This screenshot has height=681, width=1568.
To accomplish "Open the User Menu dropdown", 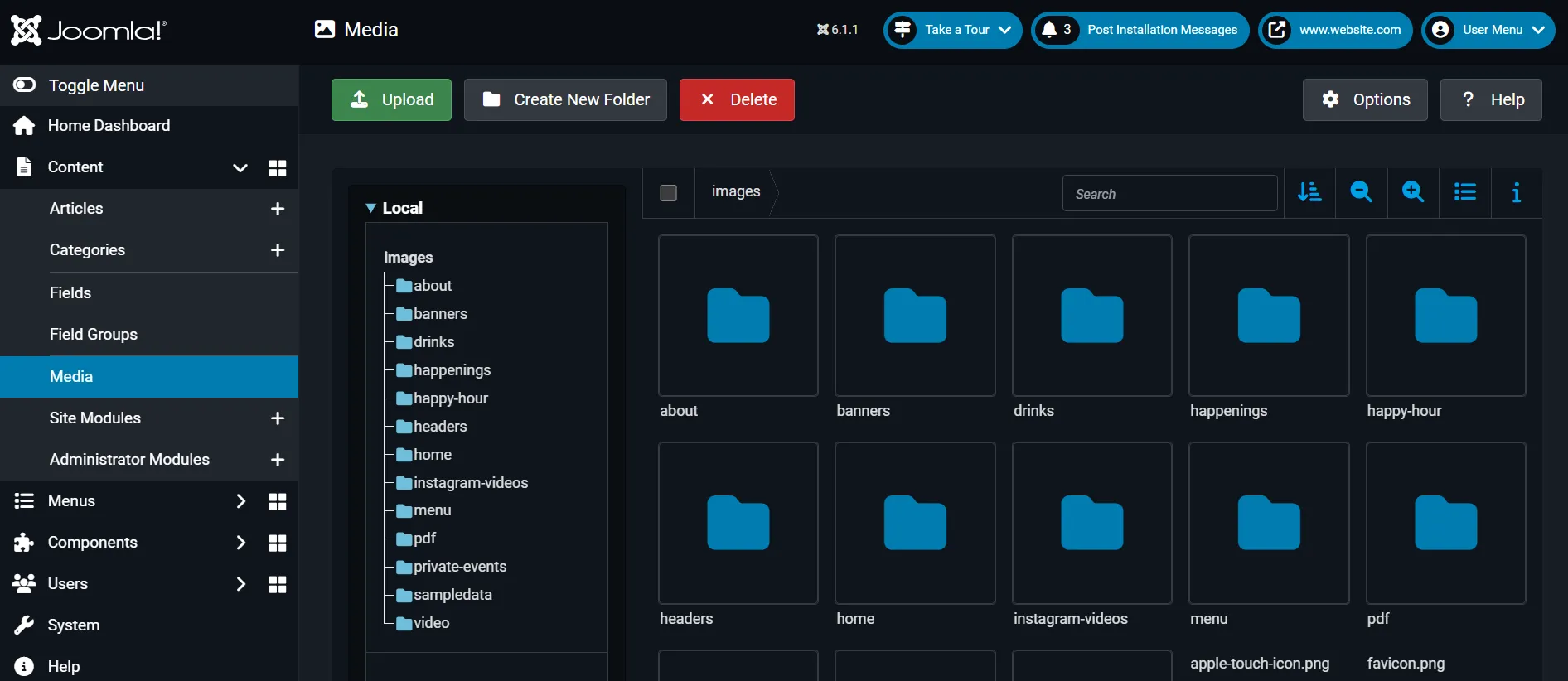I will click(x=1488, y=30).
